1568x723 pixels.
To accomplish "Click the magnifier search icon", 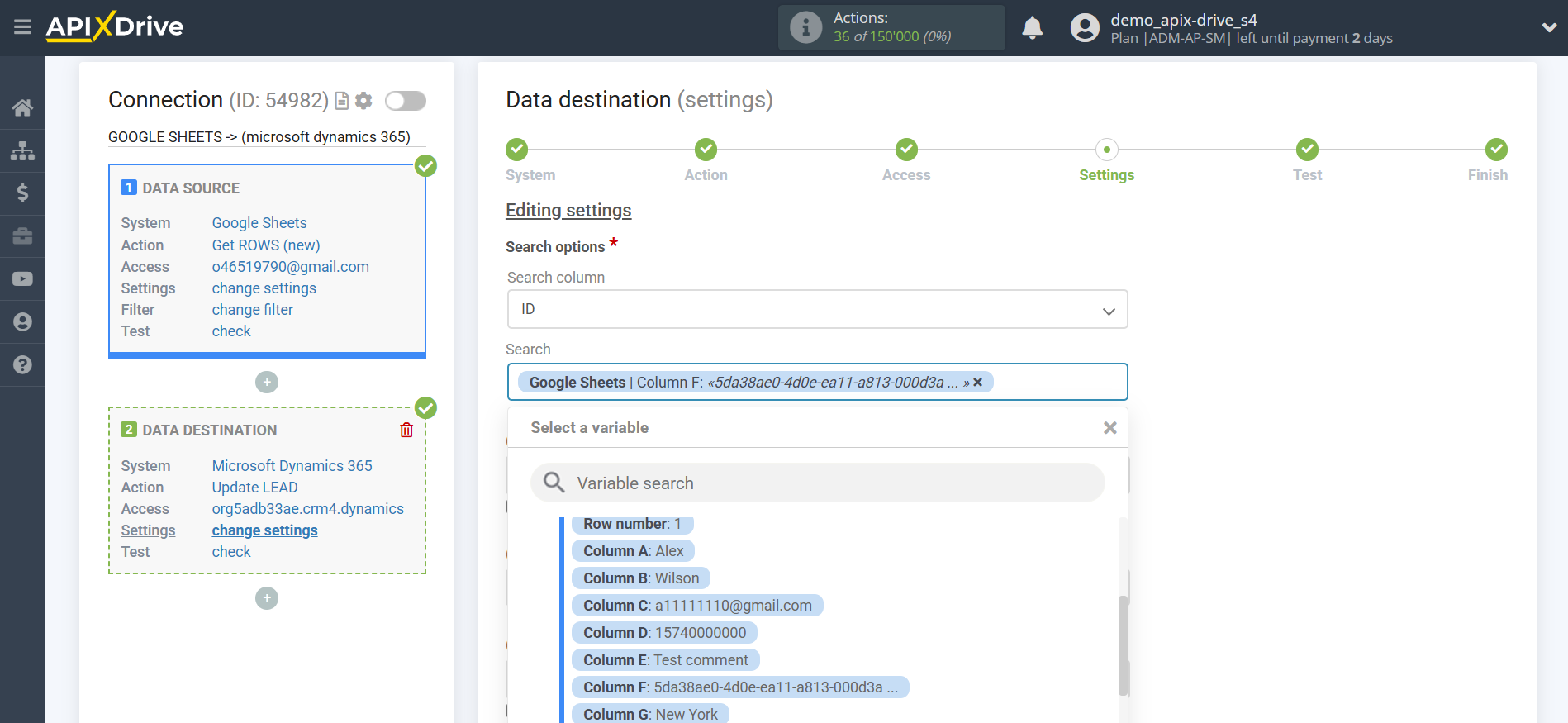I will pos(554,483).
